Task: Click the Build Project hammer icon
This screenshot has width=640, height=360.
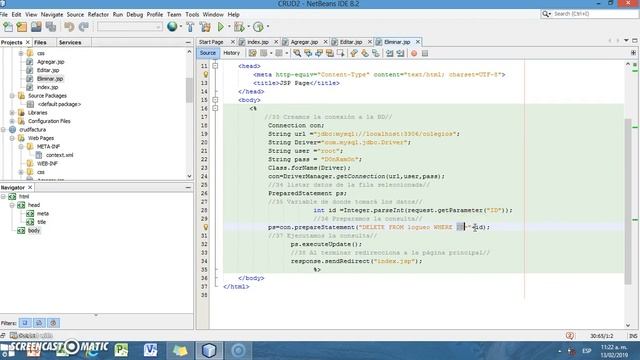Action: (190, 27)
